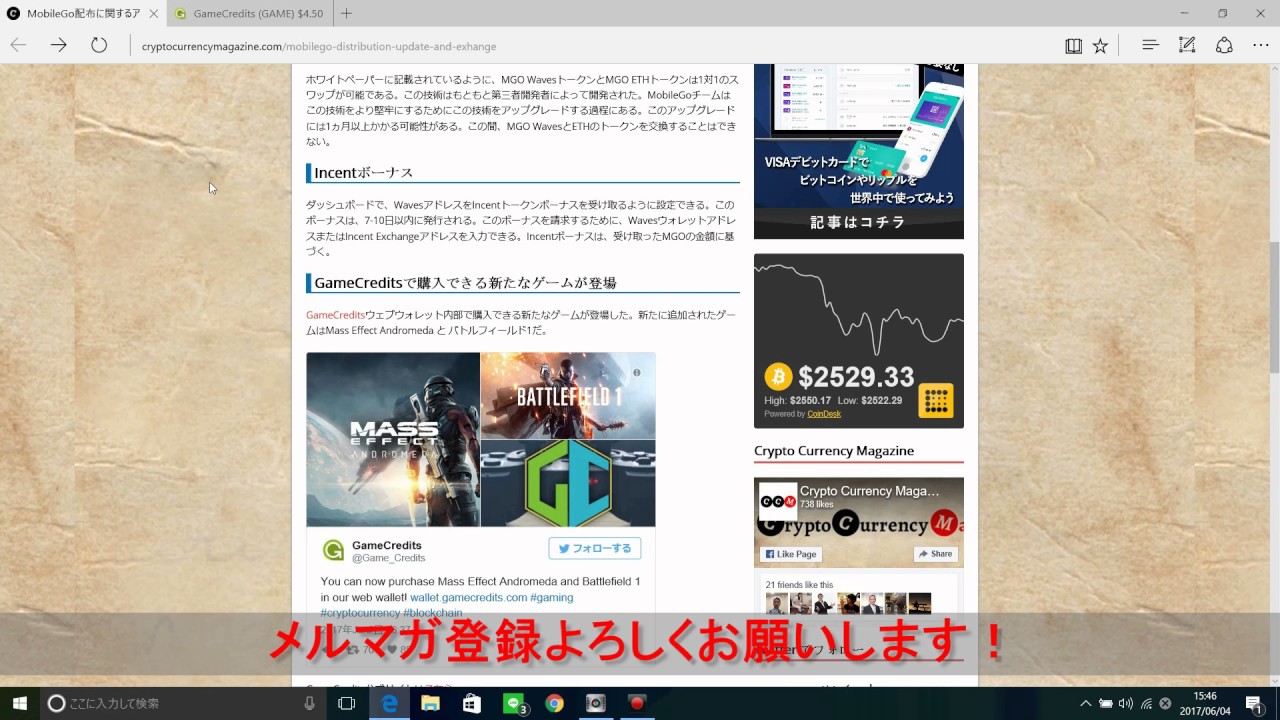Add page to favorites star icon
This screenshot has width=1280, height=720.
click(x=1100, y=45)
